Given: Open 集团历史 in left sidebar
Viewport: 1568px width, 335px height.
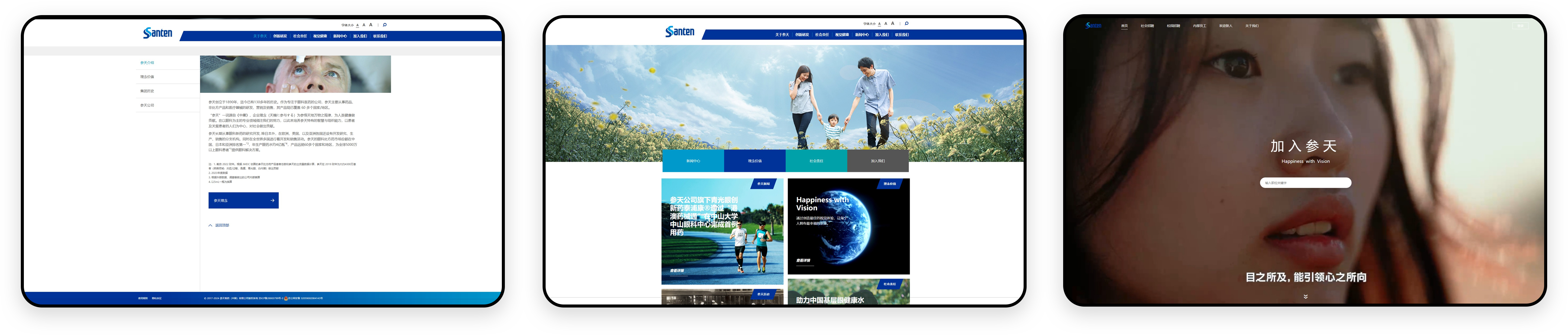Looking at the screenshot, I should (x=147, y=91).
